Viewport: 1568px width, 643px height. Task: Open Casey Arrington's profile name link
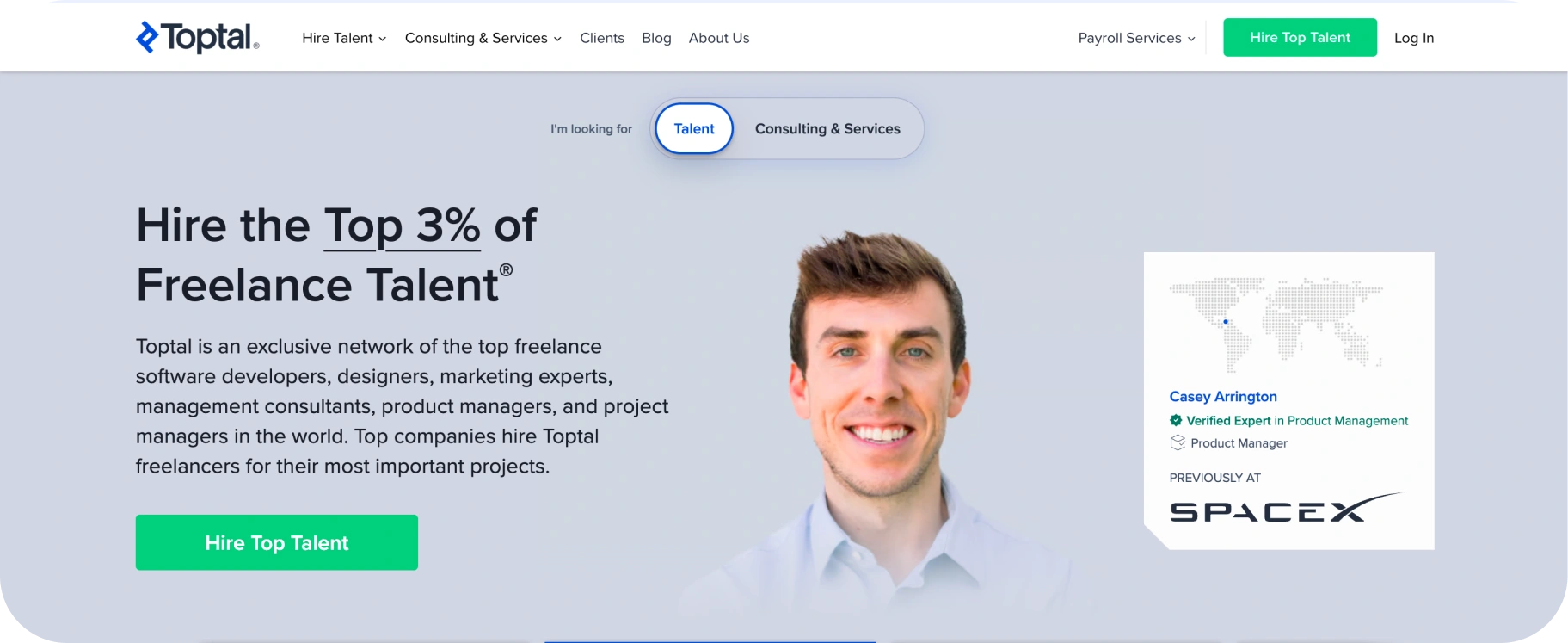point(1223,397)
